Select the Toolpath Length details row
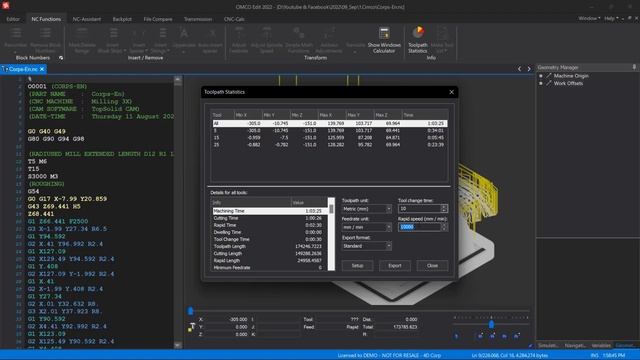Image resolution: width=640 pixels, height=360 pixels. (269, 247)
